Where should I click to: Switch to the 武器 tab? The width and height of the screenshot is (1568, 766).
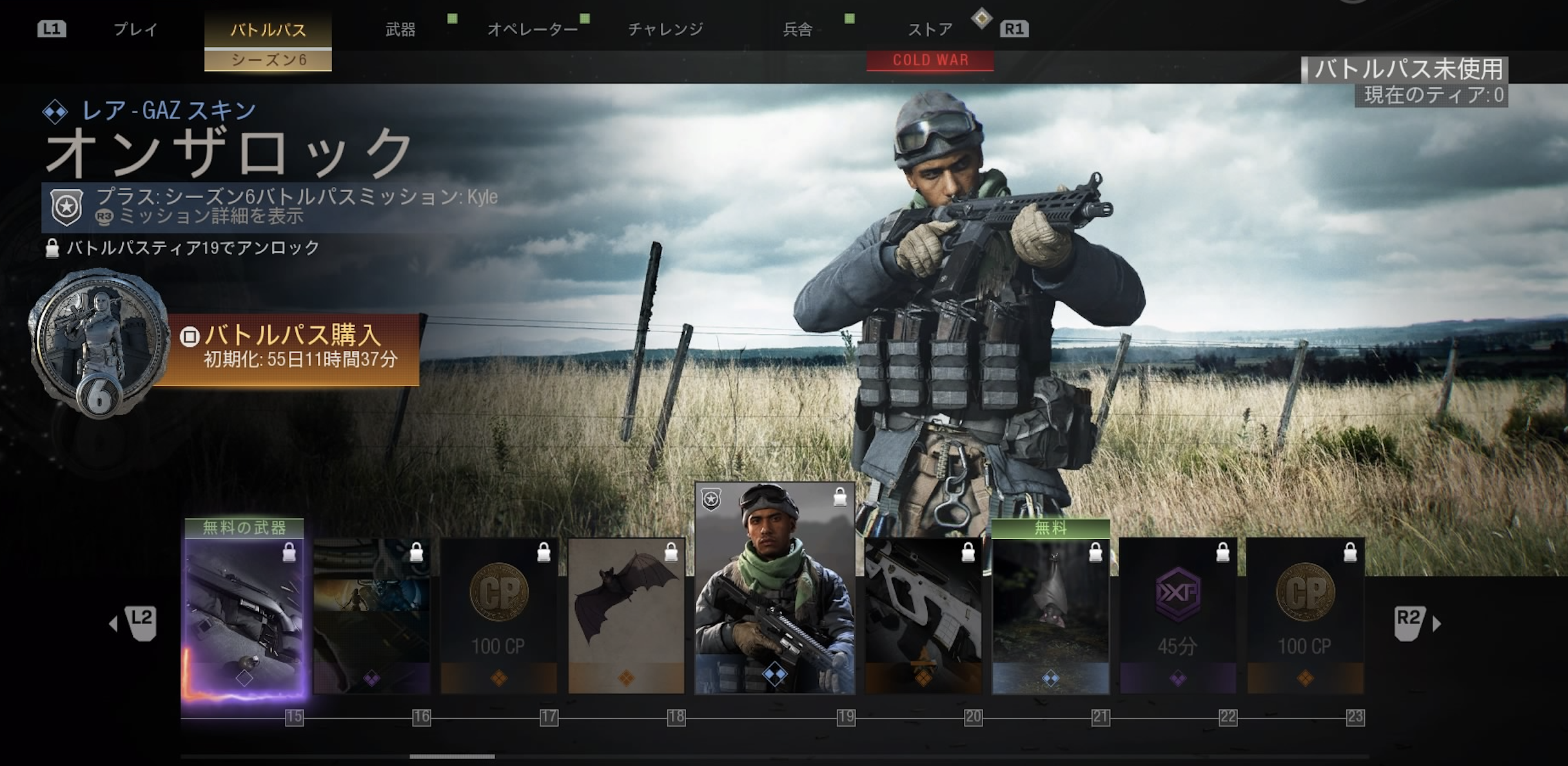(400, 30)
